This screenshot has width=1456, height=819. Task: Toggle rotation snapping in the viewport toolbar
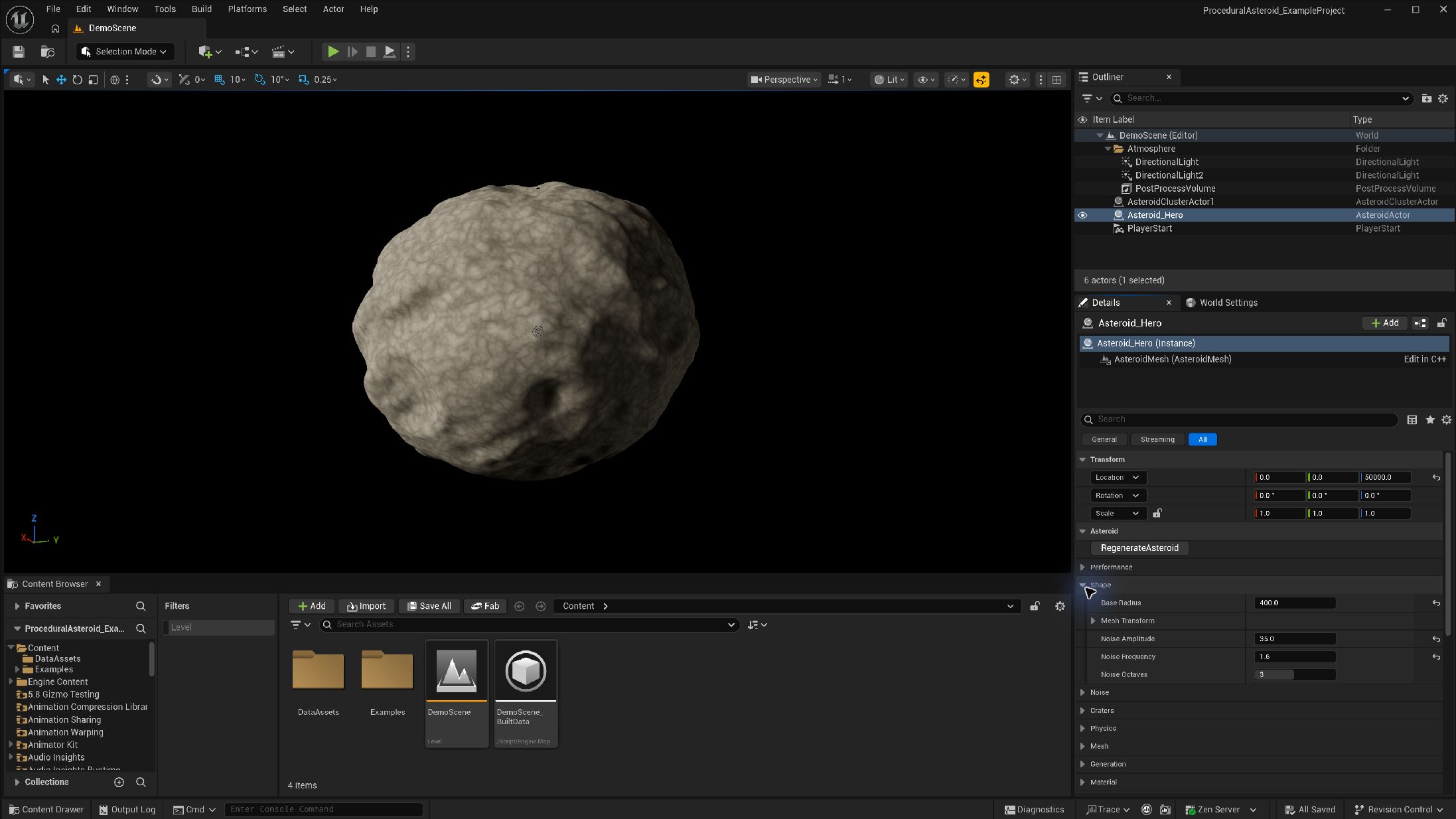click(x=259, y=80)
